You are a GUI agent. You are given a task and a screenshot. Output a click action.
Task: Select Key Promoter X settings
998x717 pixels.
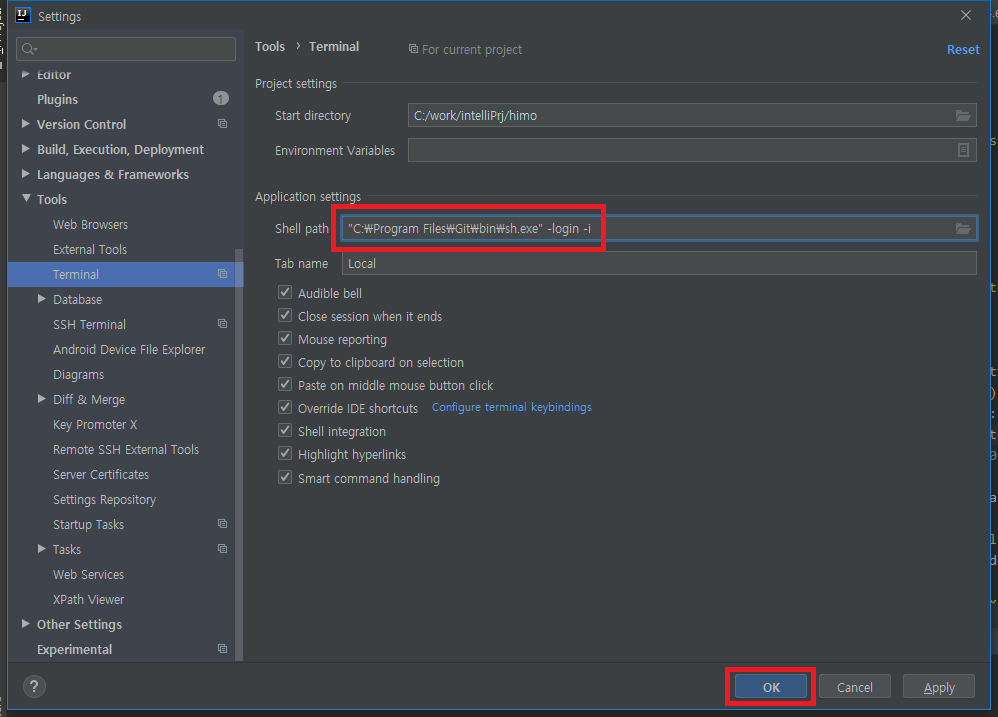[95, 424]
